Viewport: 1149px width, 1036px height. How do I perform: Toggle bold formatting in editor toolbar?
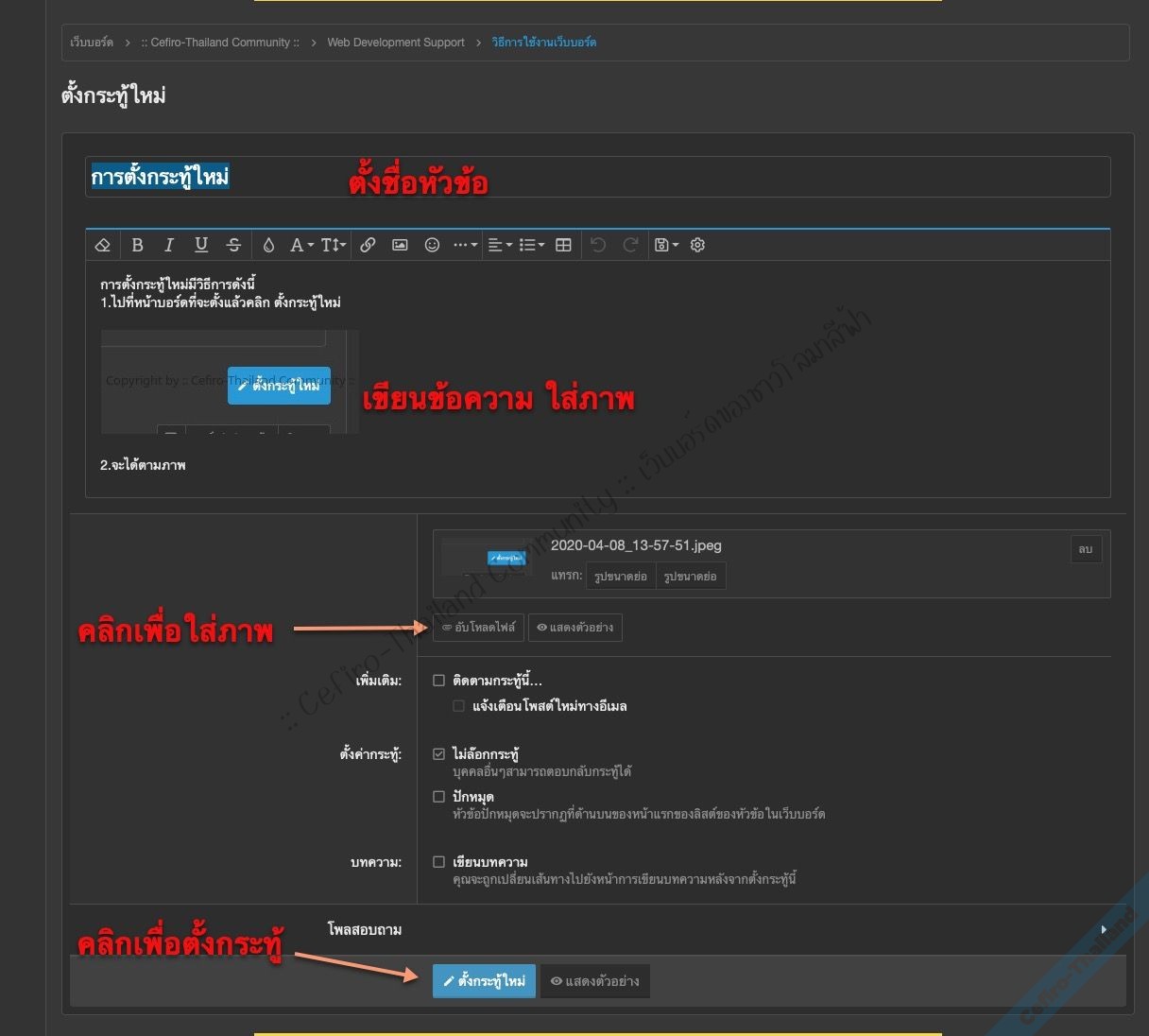137,245
